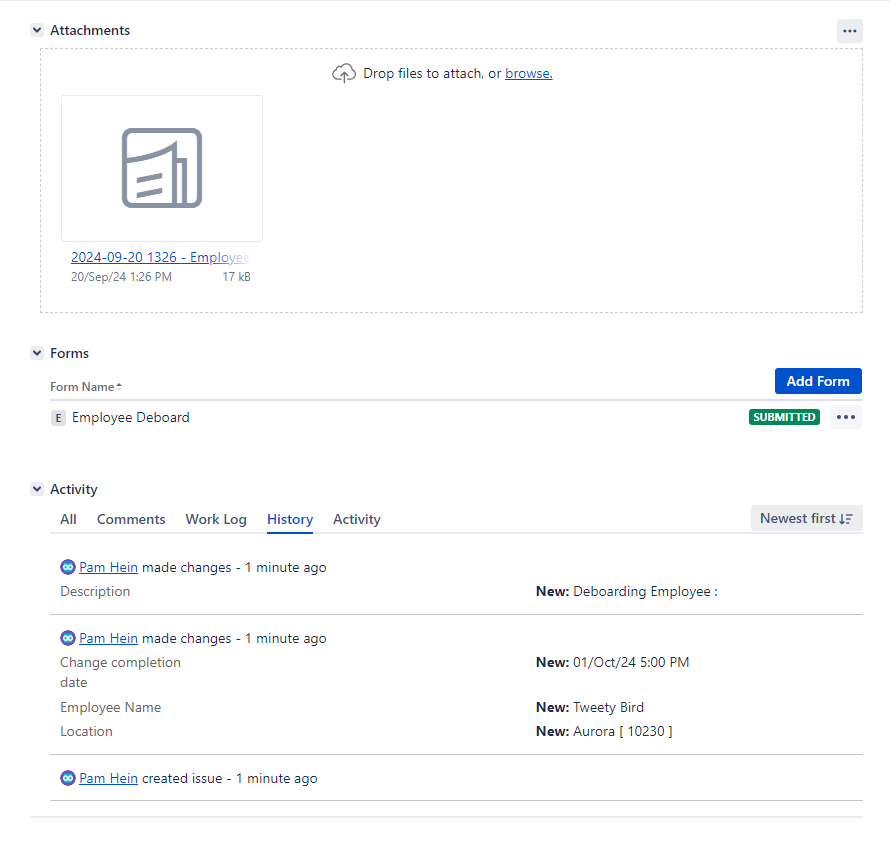Image resolution: width=890 pixels, height=845 pixels.
Task: Open the Employee Deboard form actions menu
Action: click(845, 417)
